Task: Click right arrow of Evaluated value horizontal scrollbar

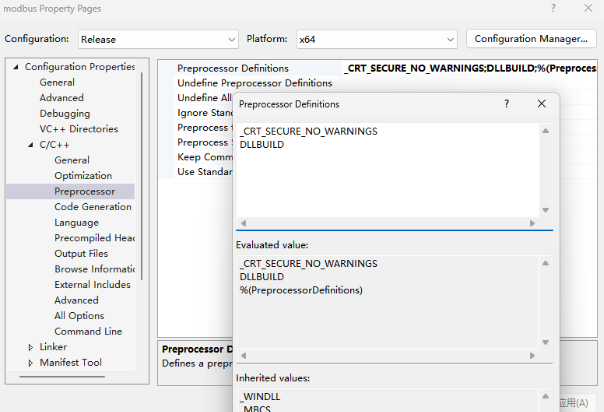Action: [x=532, y=356]
